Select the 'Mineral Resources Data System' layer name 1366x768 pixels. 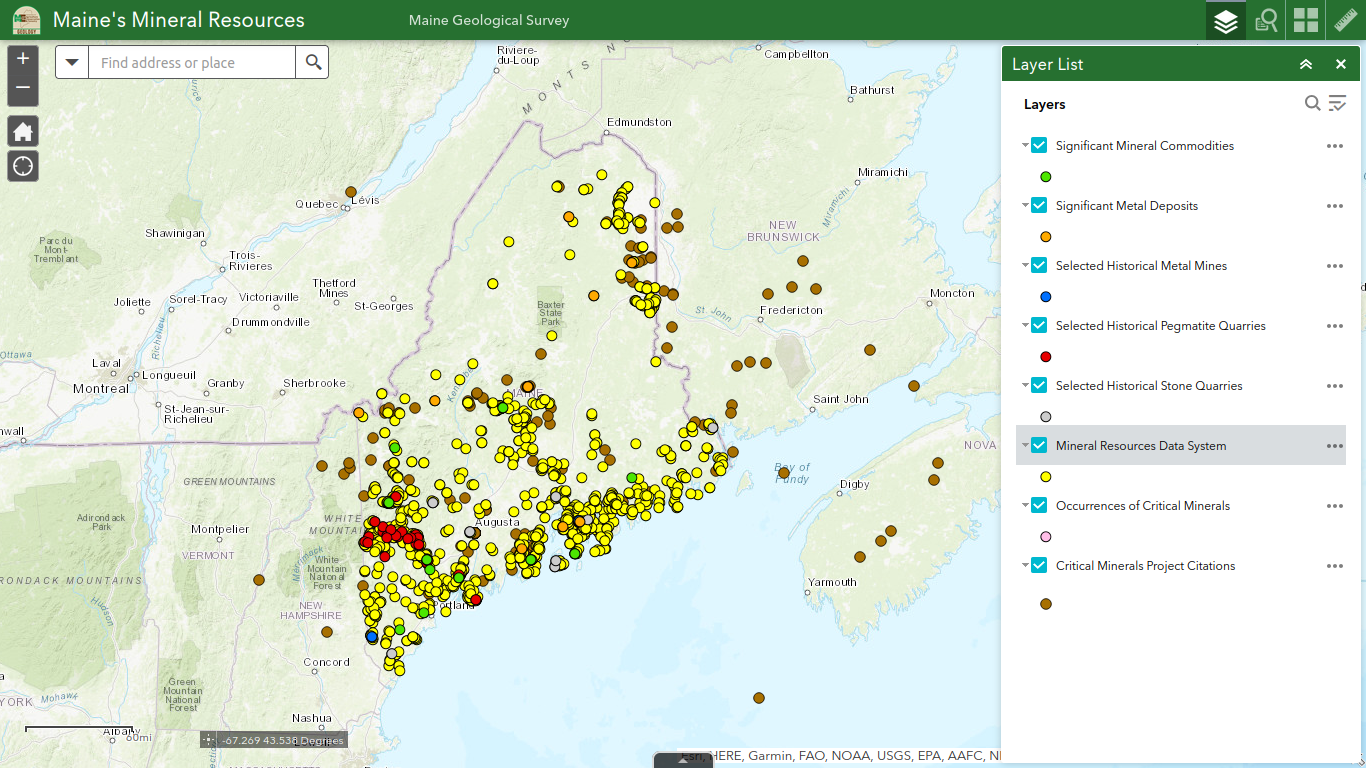(x=1141, y=446)
